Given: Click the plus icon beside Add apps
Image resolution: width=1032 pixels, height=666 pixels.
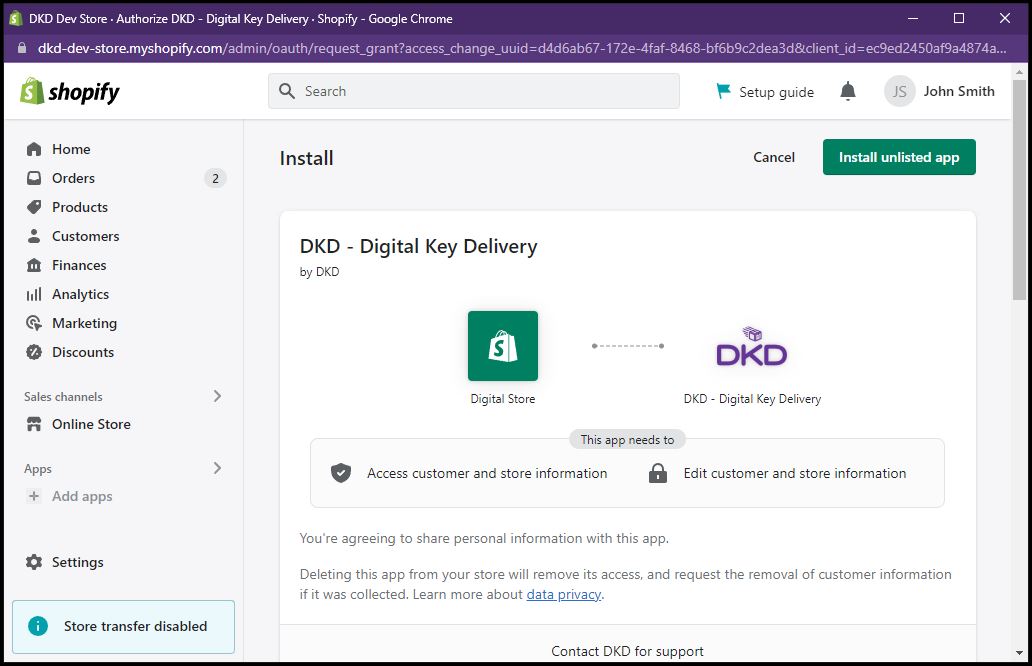Looking at the screenshot, I should [34, 496].
